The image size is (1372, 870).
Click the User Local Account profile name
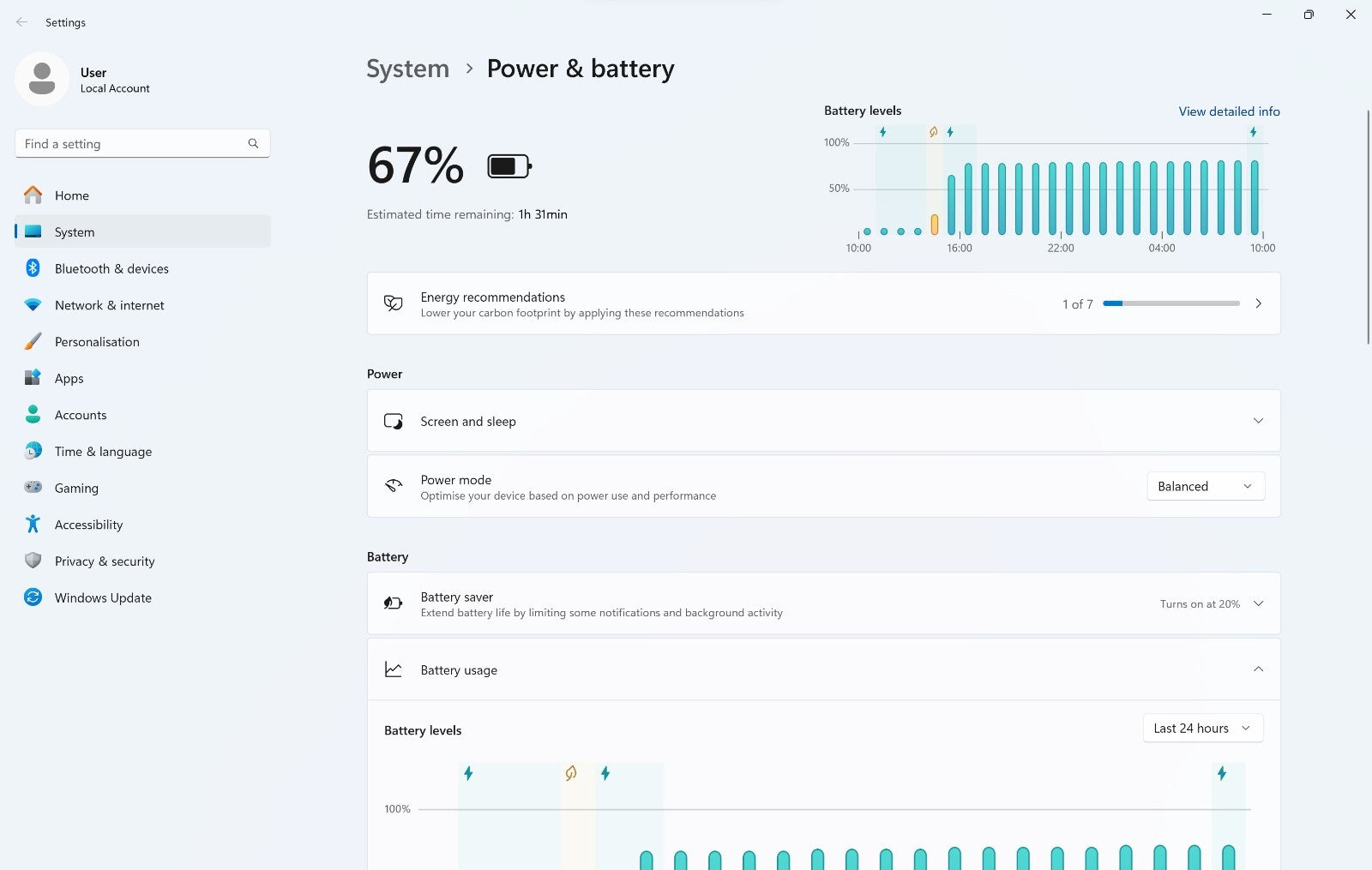tap(115, 80)
